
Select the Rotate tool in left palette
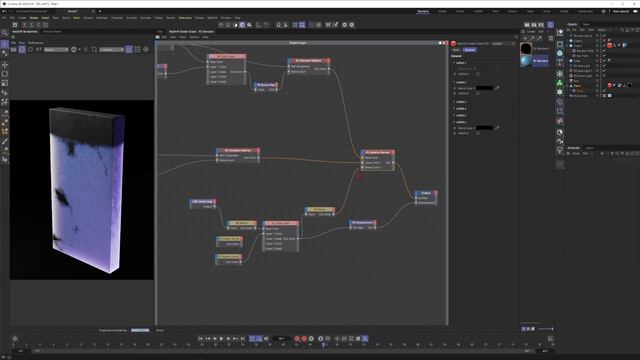point(4,74)
